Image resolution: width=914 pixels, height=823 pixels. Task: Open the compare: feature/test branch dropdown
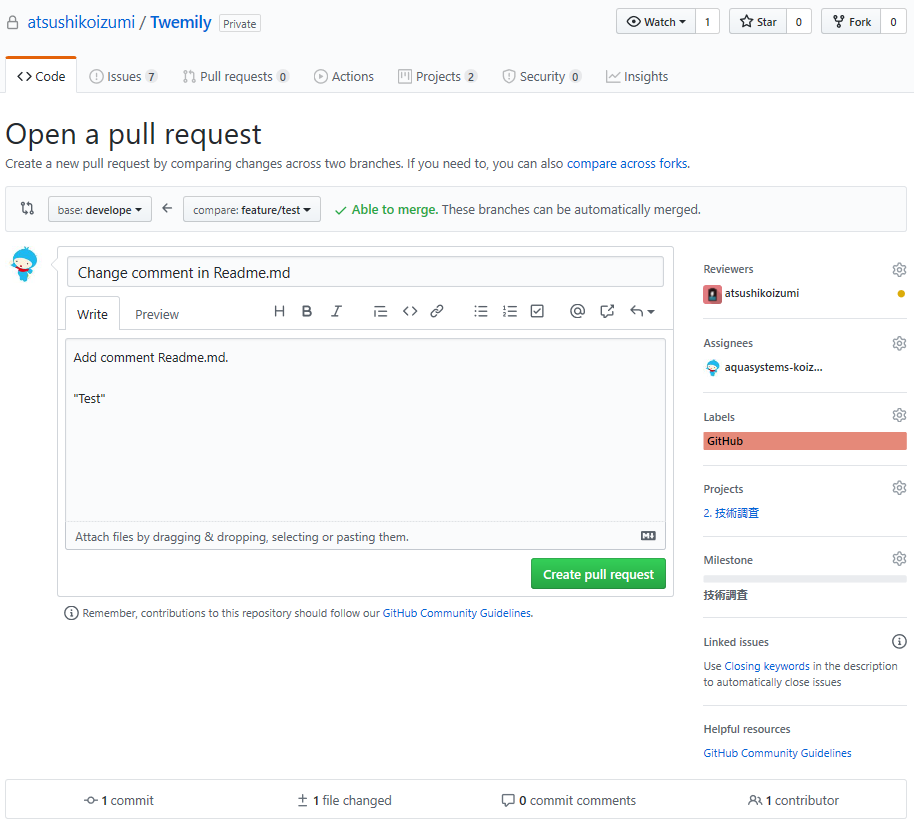[252, 210]
